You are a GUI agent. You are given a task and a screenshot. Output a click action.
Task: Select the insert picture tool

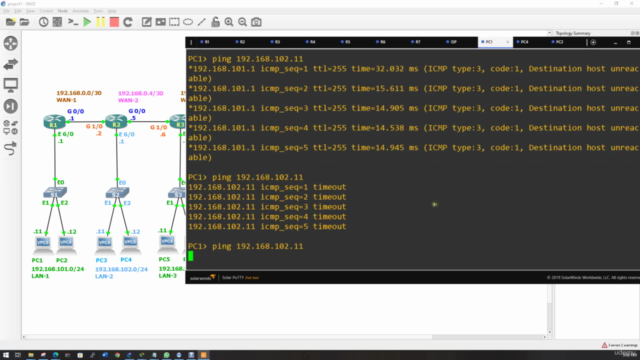coord(160,22)
